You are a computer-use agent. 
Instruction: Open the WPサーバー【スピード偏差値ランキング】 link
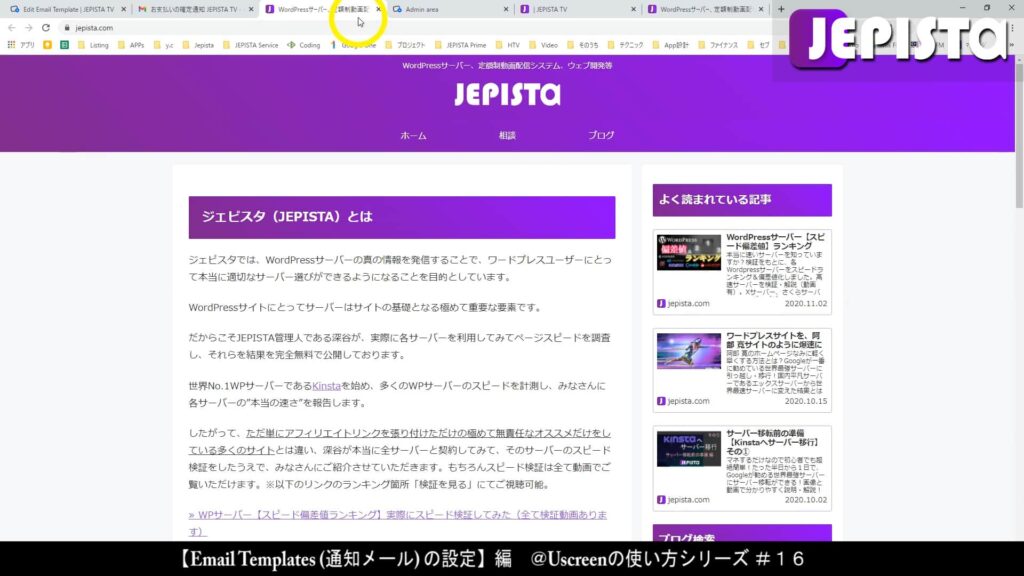(398, 523)
